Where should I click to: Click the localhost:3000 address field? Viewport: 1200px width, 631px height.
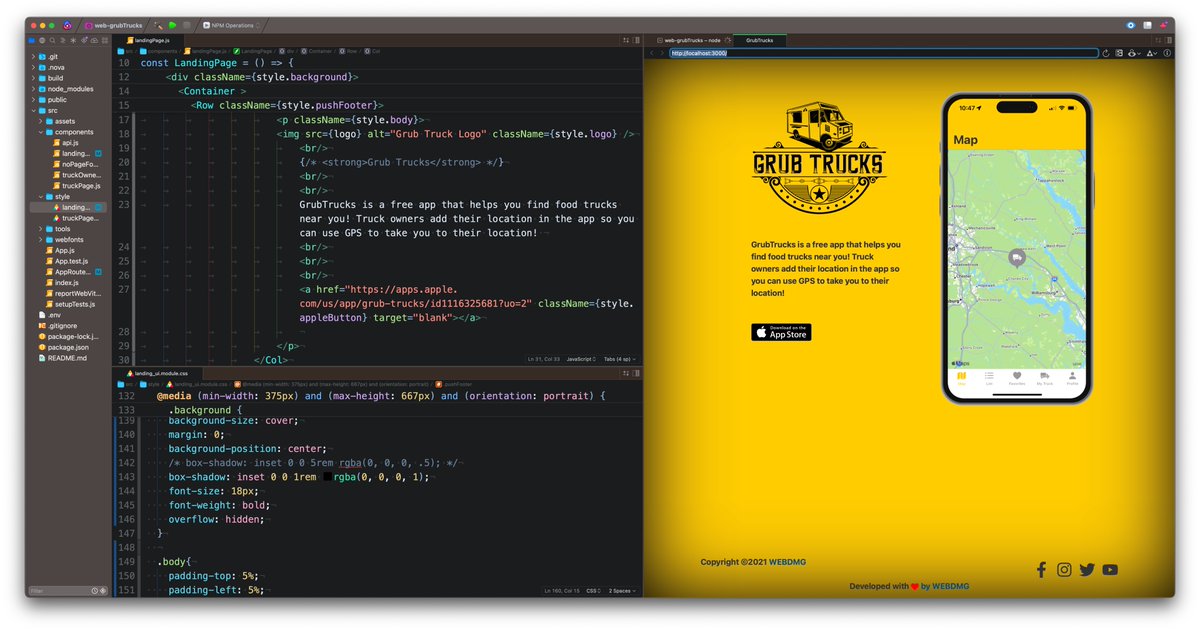(x=883, y=53)
